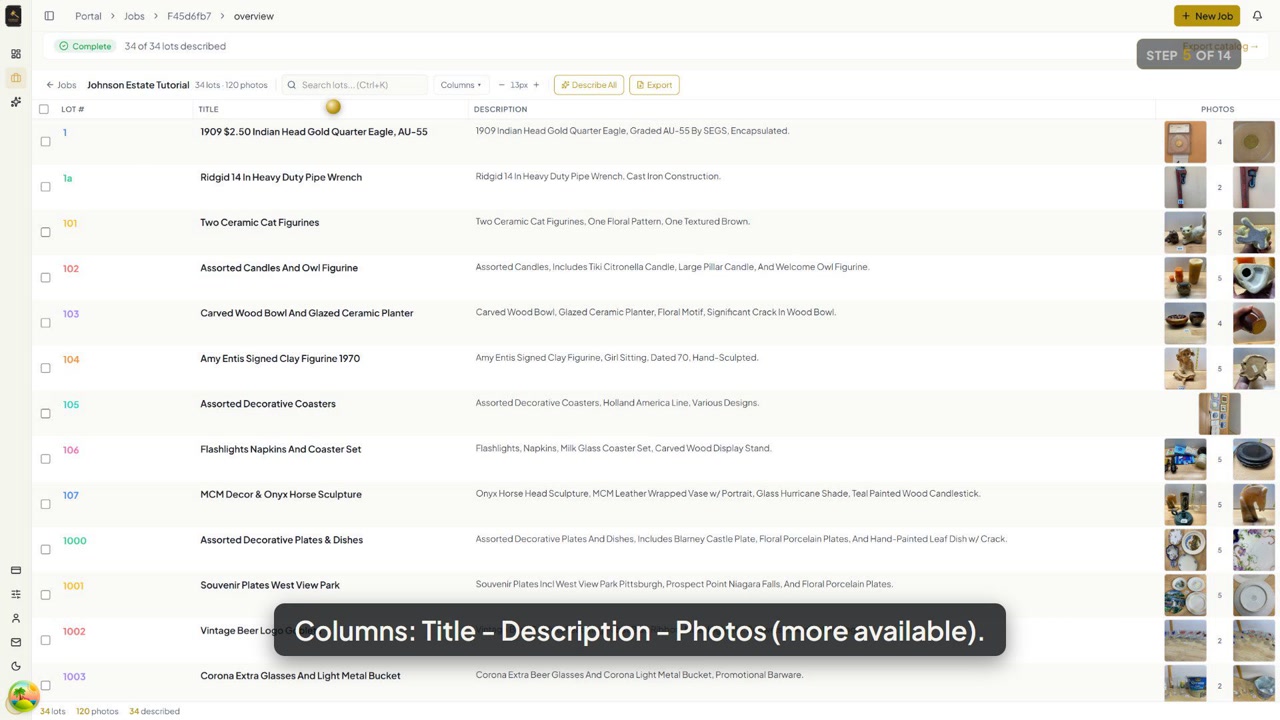Viewport: 1280px width, 720px height.
Task: Open F45d6fb7 breadcrumb
Action: click(189, 16)
